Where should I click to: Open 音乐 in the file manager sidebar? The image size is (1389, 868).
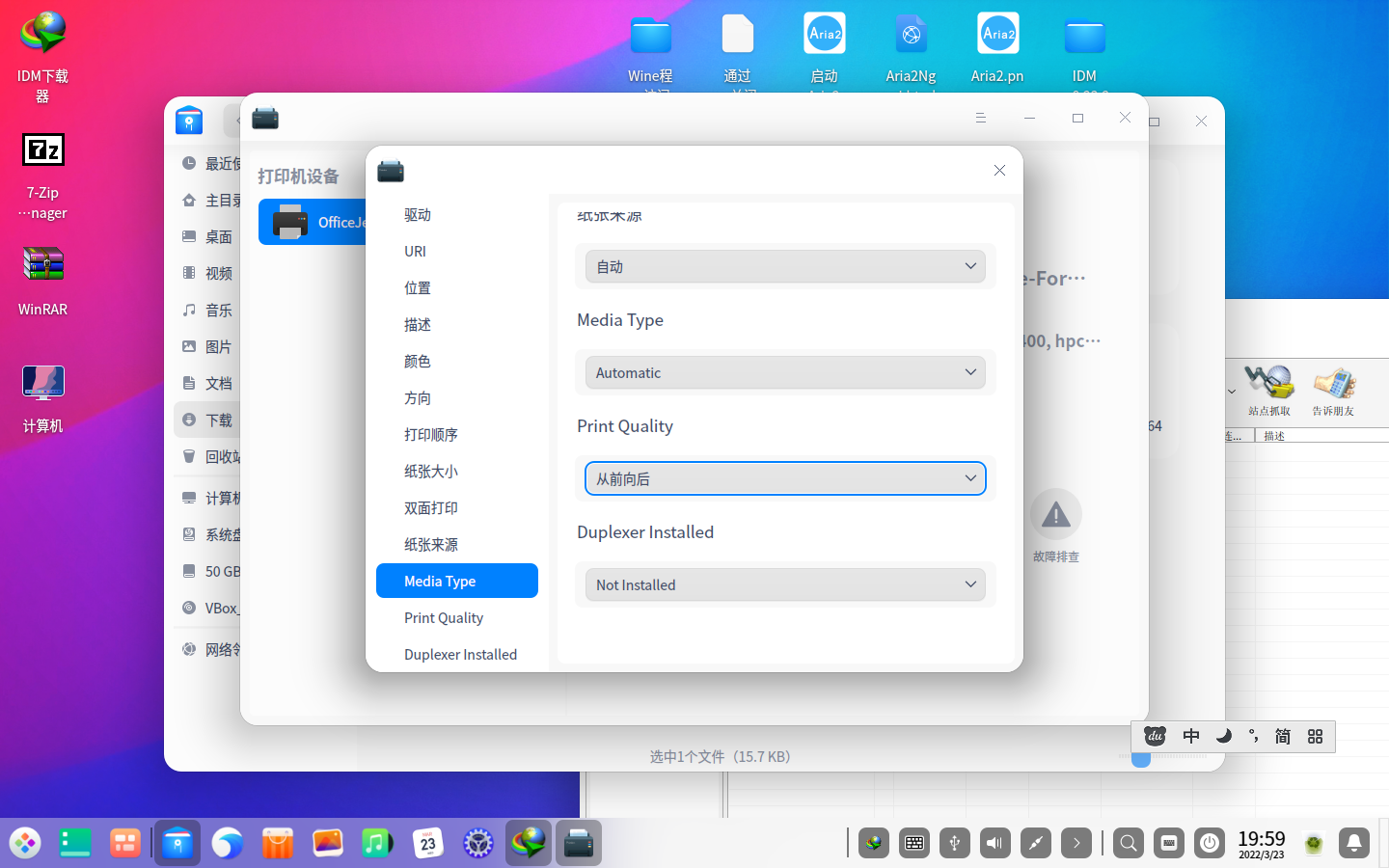pyautogui.click(x=207, y=311)
